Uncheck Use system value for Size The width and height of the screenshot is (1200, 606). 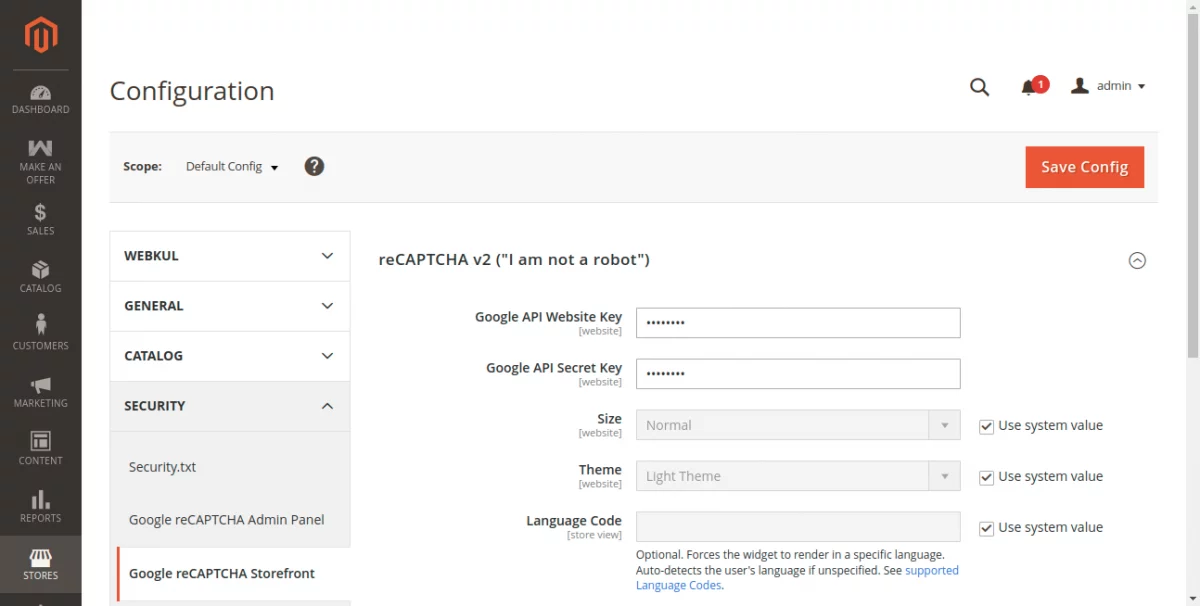(987, 426)
